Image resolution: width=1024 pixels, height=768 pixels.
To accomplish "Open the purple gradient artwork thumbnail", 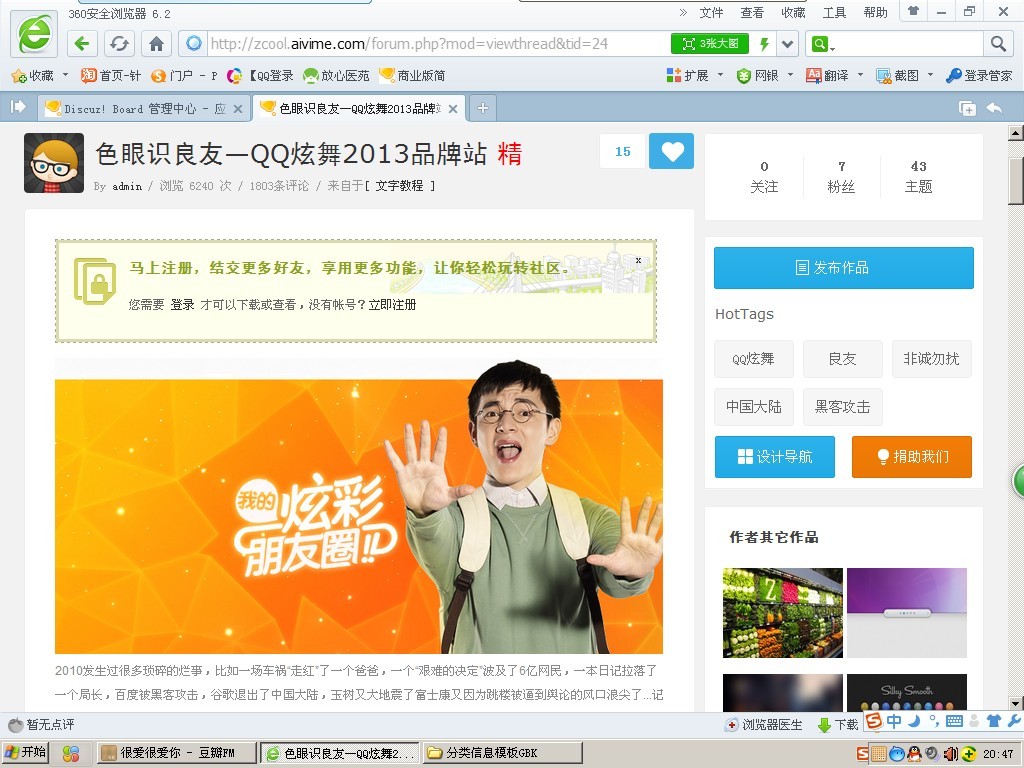I will (x=906, y=613).
